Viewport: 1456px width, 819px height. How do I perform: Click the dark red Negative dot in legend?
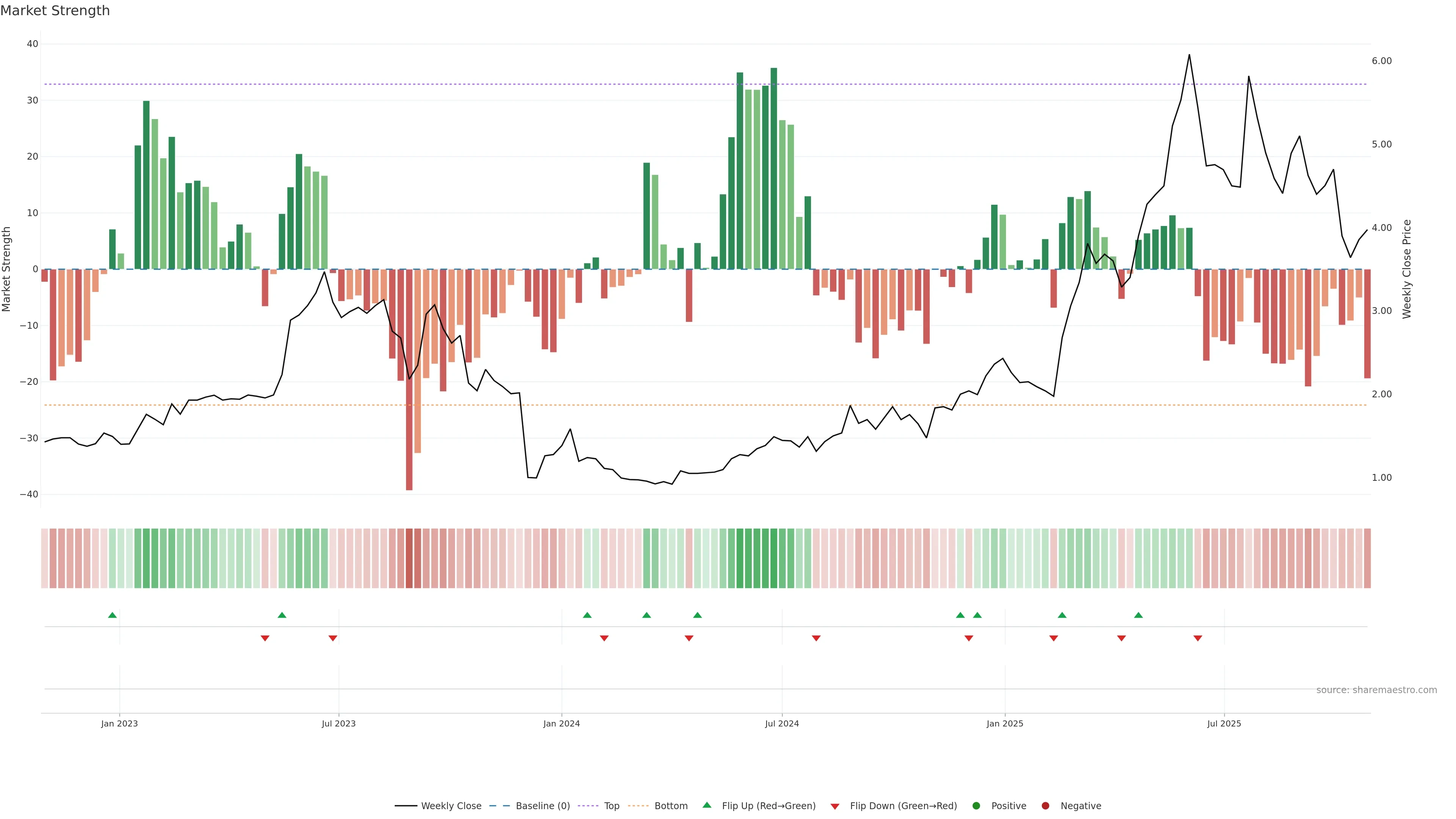(1045, 806)
